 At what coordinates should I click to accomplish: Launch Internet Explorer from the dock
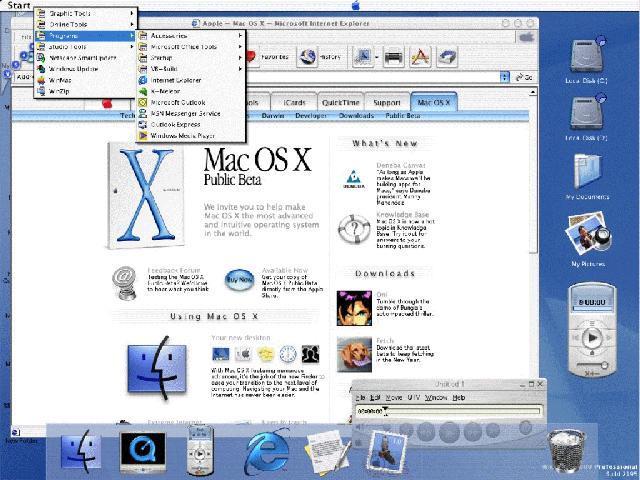click(267, 452)
